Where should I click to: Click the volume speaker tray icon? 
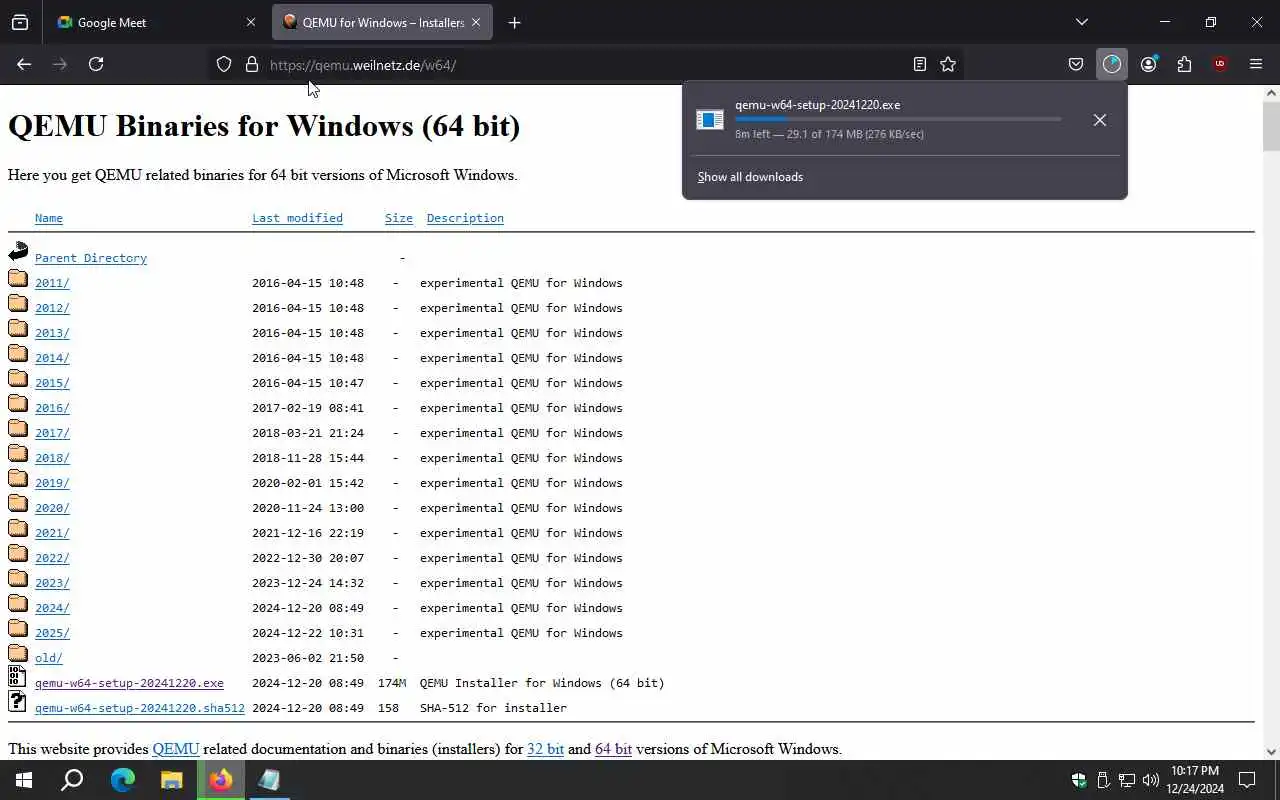point(1151,780)
